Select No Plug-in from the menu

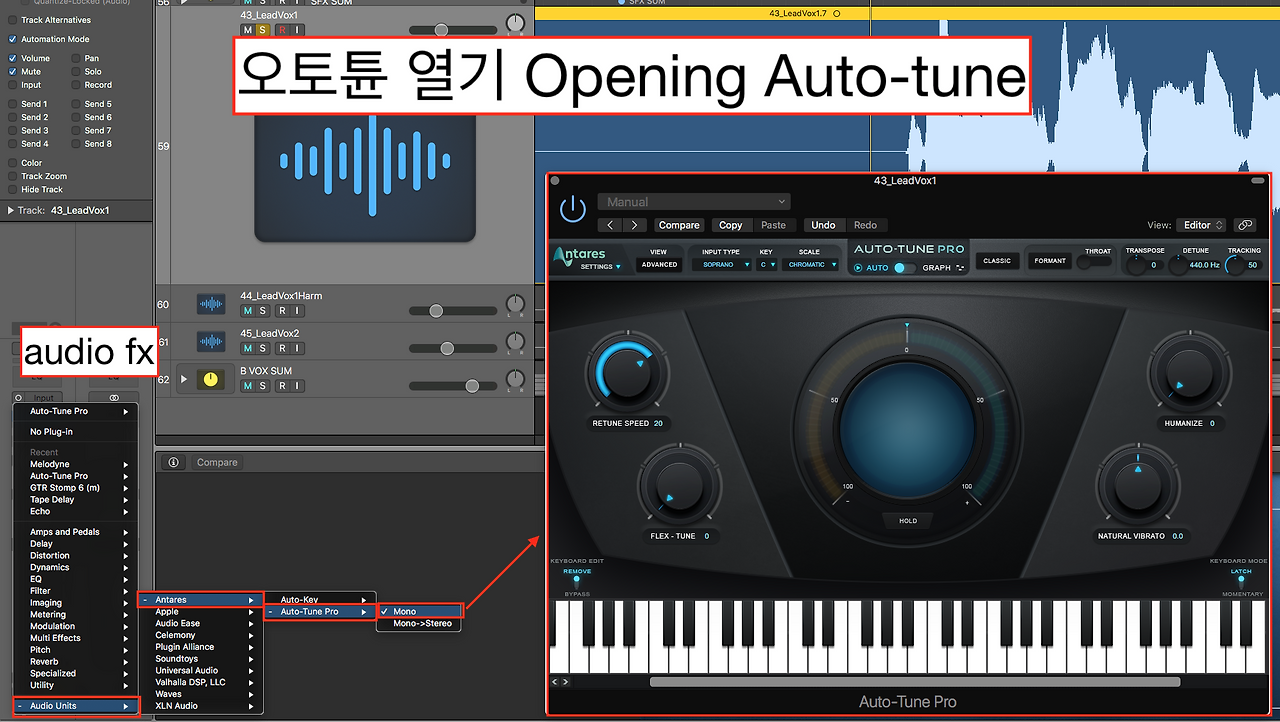[x=78, y=432]
